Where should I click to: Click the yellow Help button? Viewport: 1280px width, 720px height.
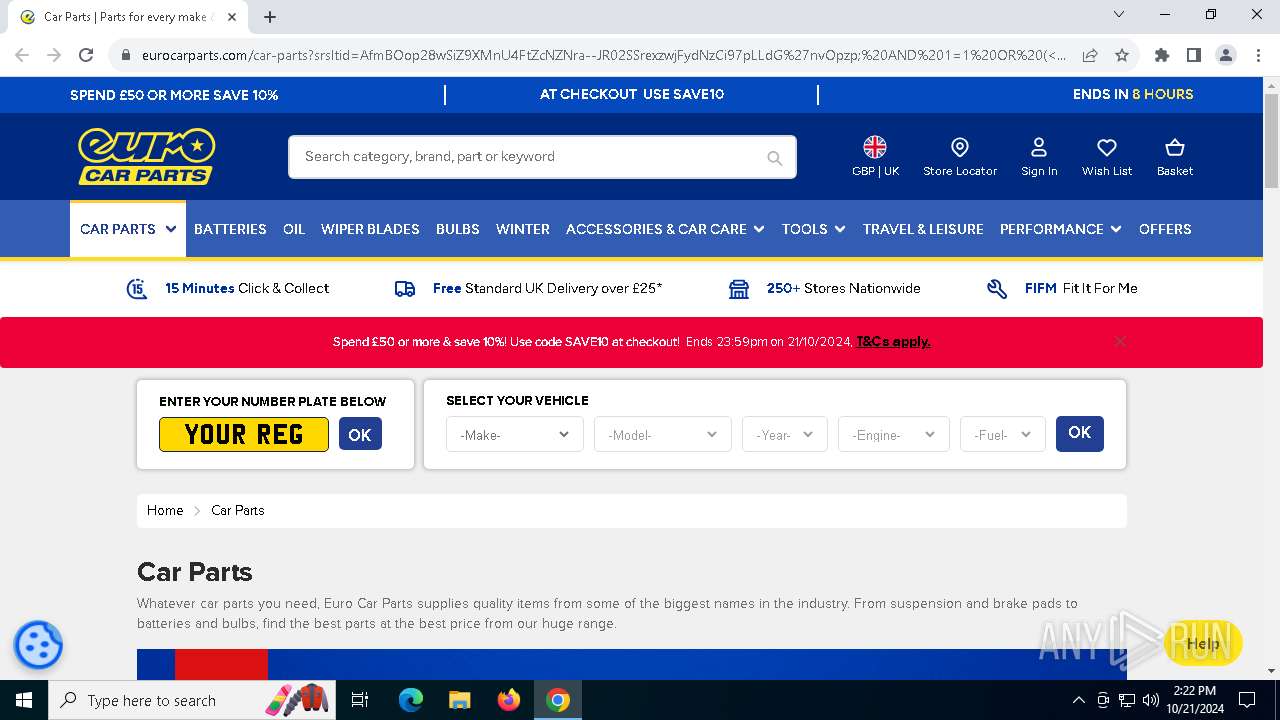click(x=1203, y=643)
